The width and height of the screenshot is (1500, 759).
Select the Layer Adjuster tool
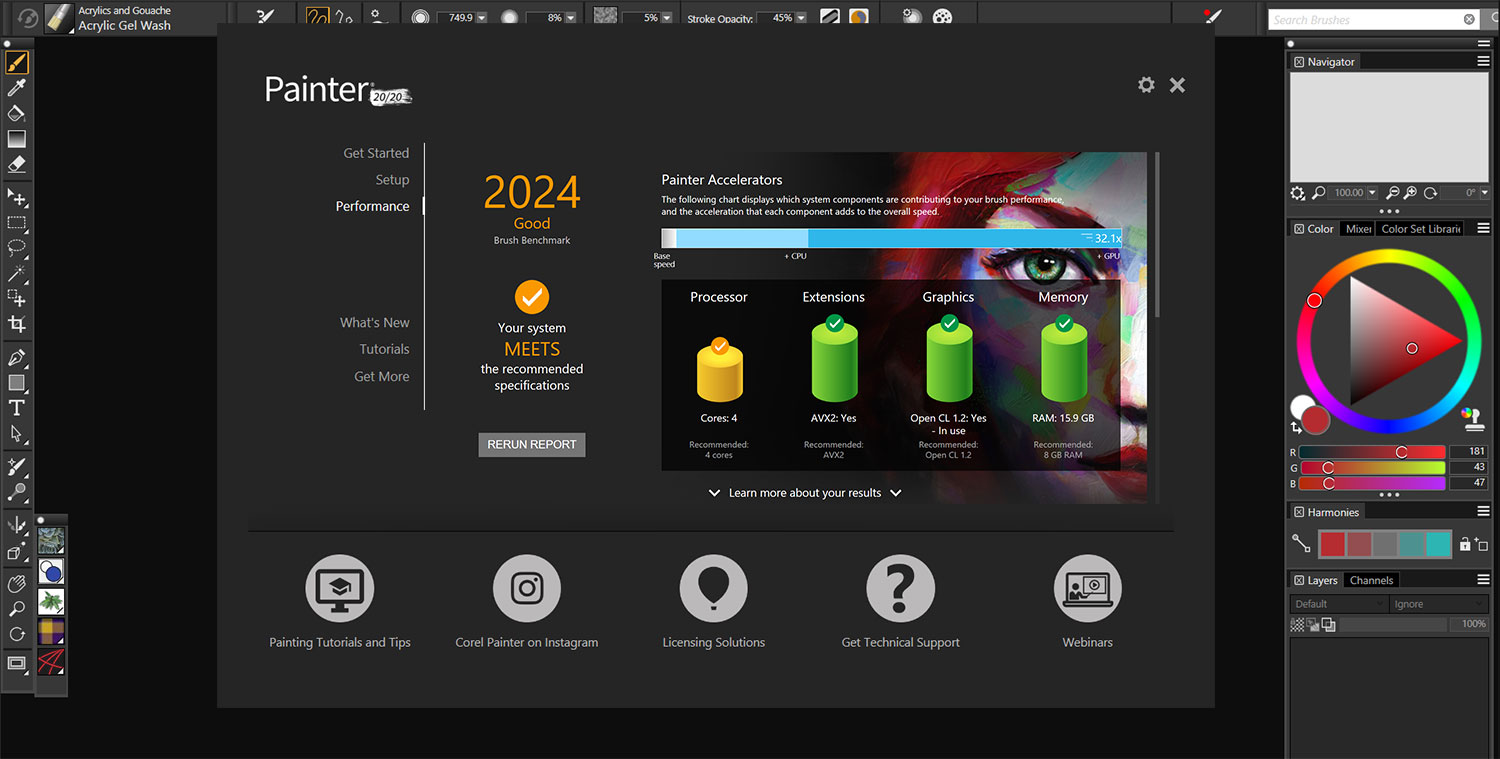(17, 198)
